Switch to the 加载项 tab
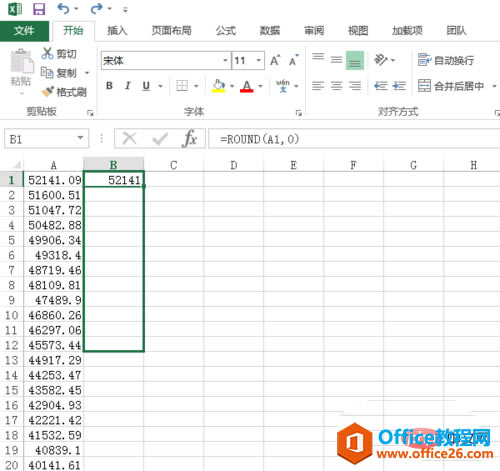 407,31
